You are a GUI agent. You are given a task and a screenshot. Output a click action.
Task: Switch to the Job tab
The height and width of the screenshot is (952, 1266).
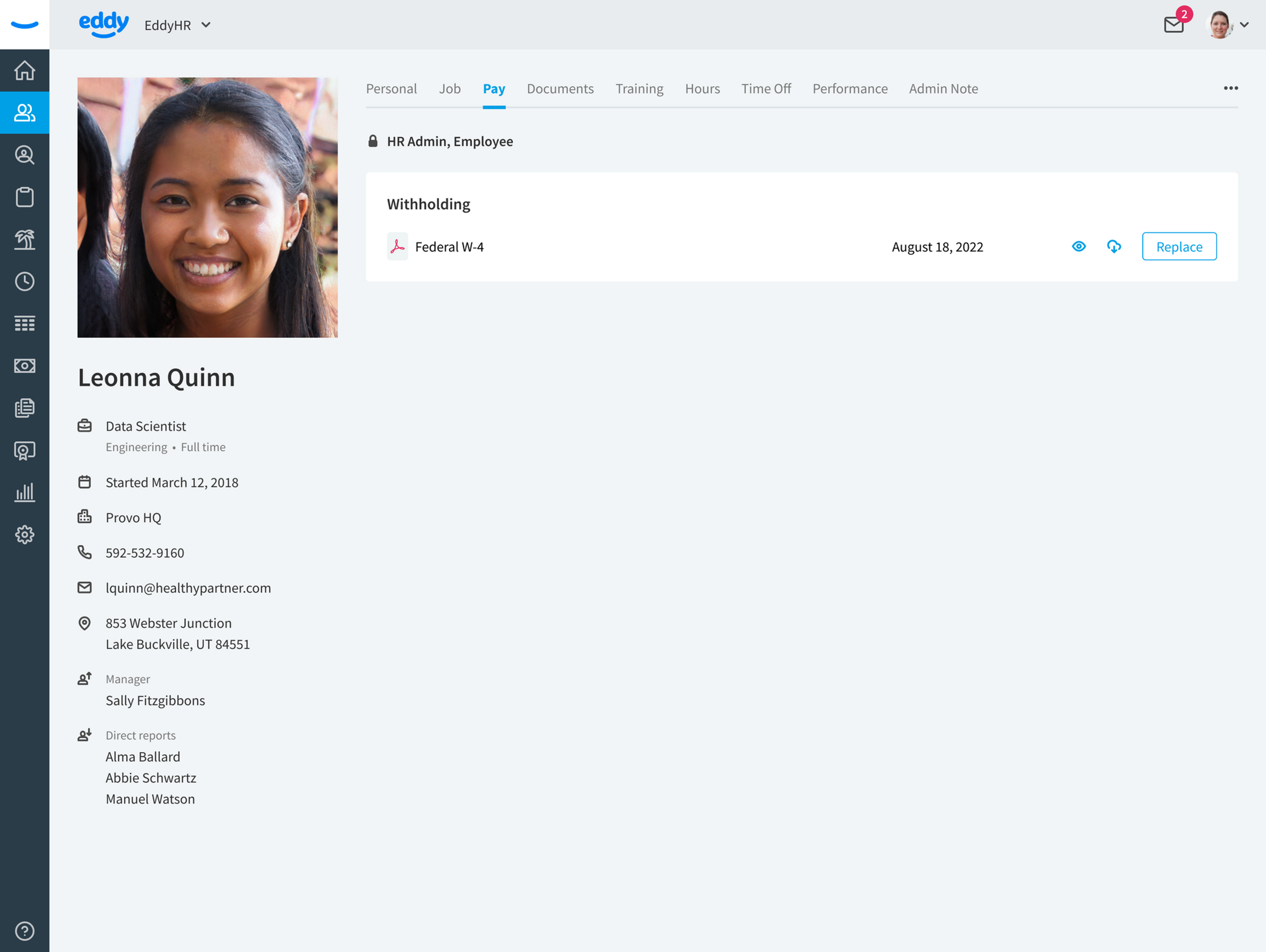450,89
